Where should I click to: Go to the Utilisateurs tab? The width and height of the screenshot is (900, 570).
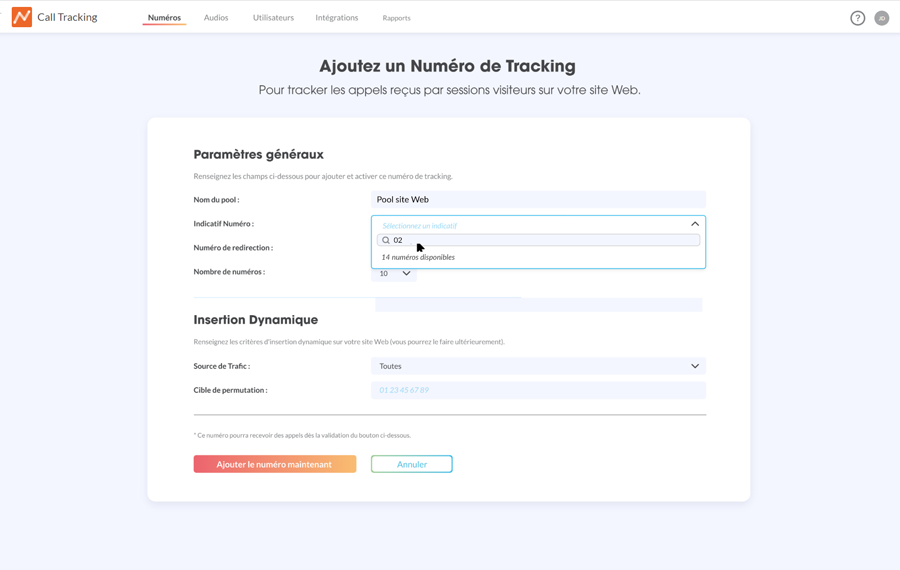273,18
